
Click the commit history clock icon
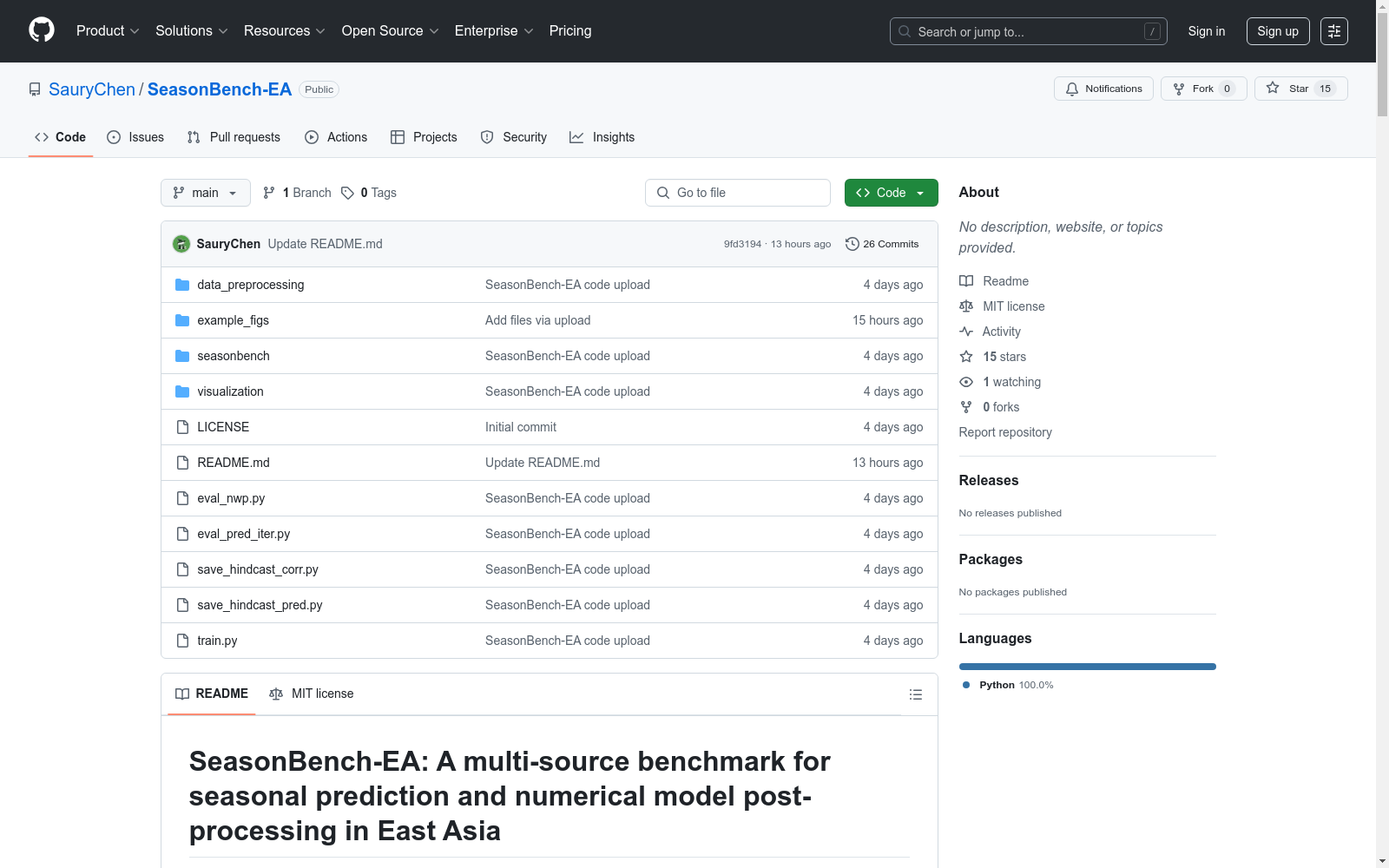click(x=852, y=244)
